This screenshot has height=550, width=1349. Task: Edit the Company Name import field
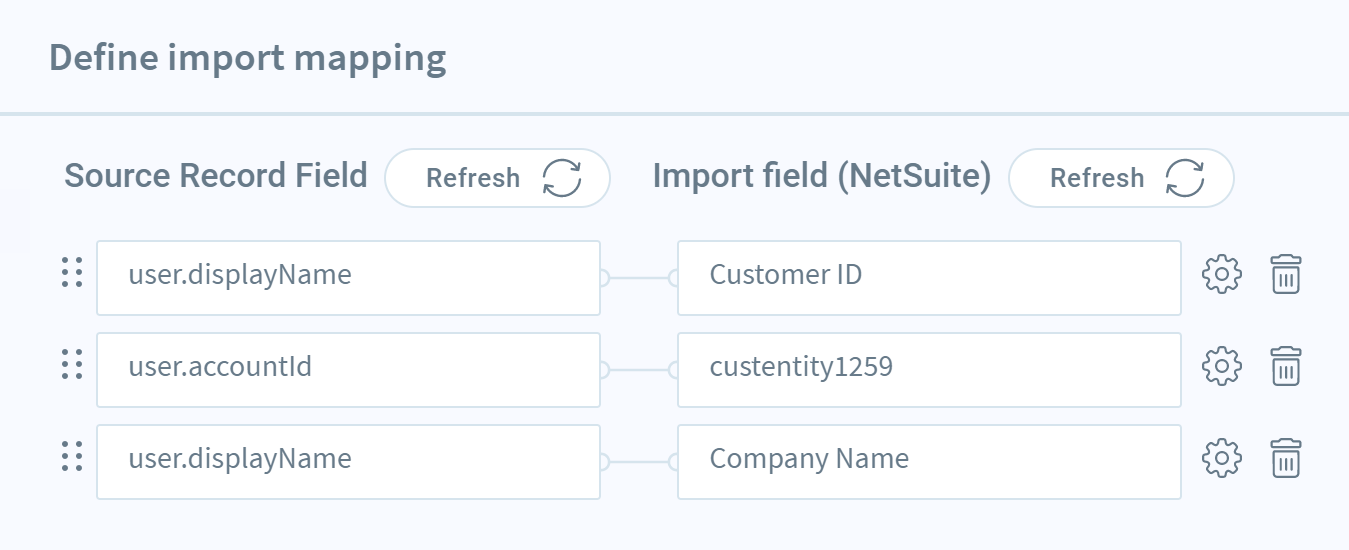click(929, 462)
